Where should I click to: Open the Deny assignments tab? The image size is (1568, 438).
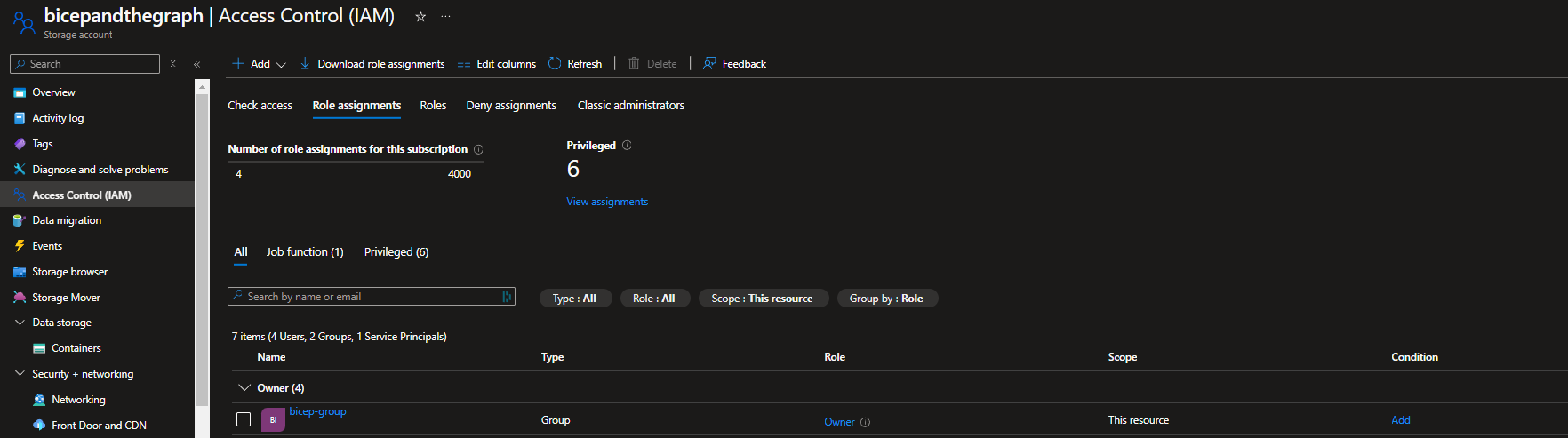point(511,106)
